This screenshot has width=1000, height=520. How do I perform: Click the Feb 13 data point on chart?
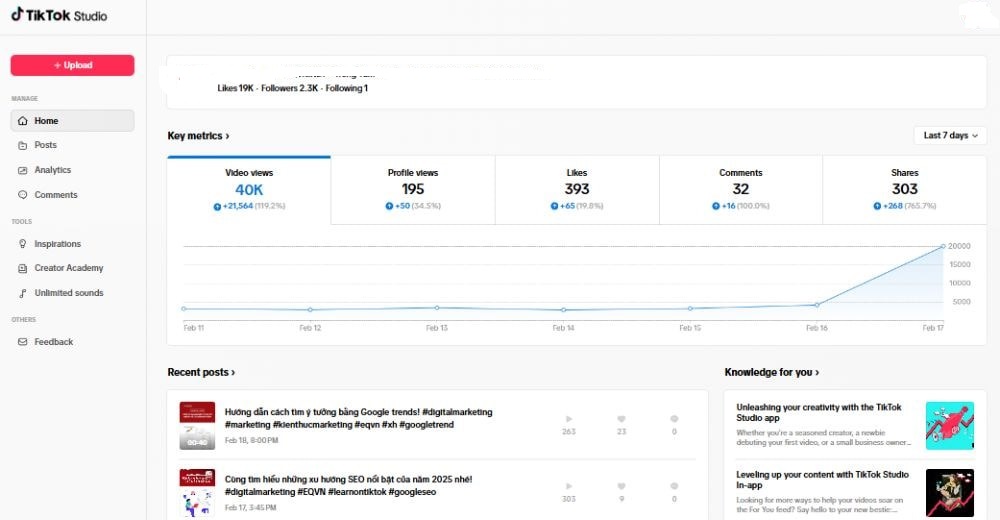coord(437,308)
